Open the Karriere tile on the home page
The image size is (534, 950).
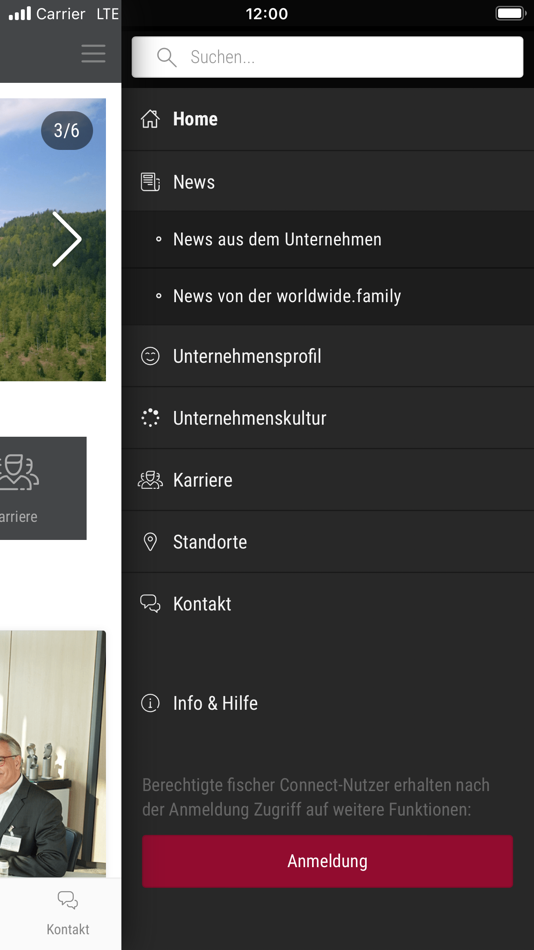coord(43,488)
